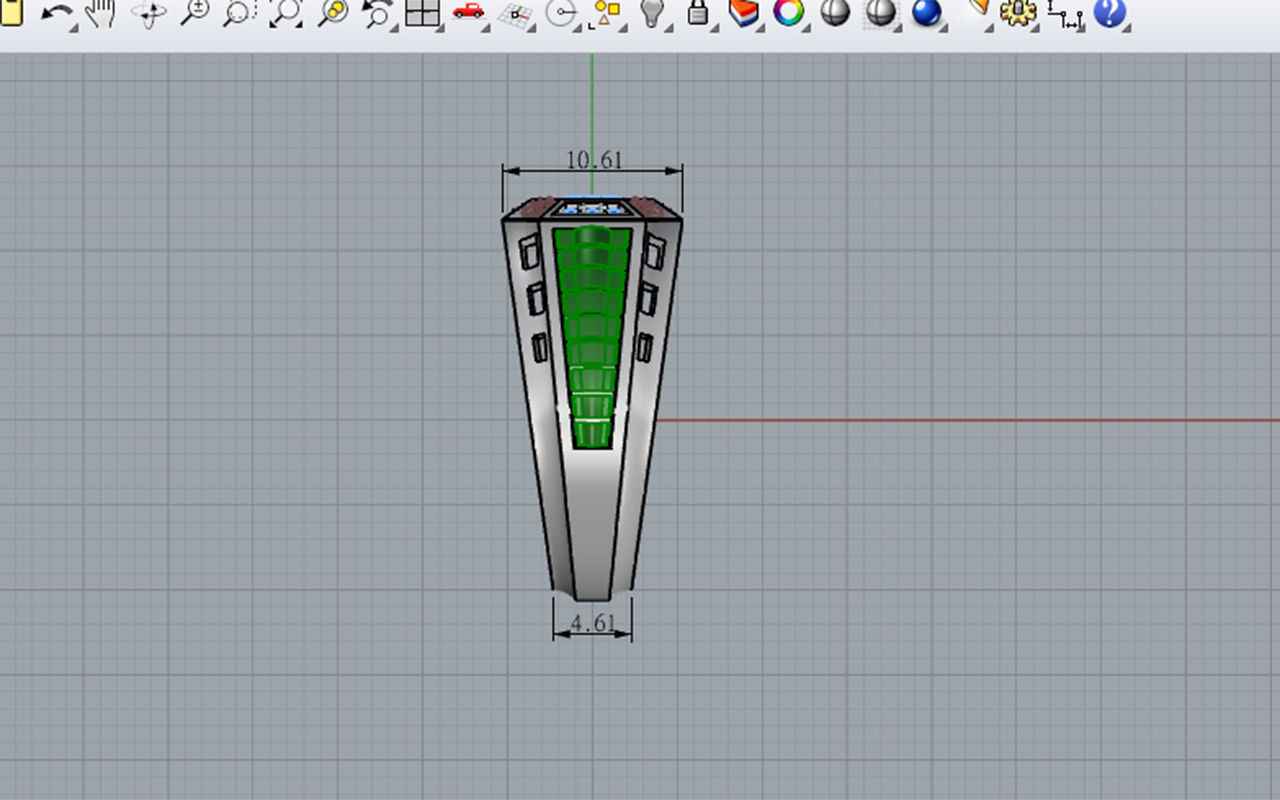
Task: Open the four-viewport layout icon
Action: (423, 13)
